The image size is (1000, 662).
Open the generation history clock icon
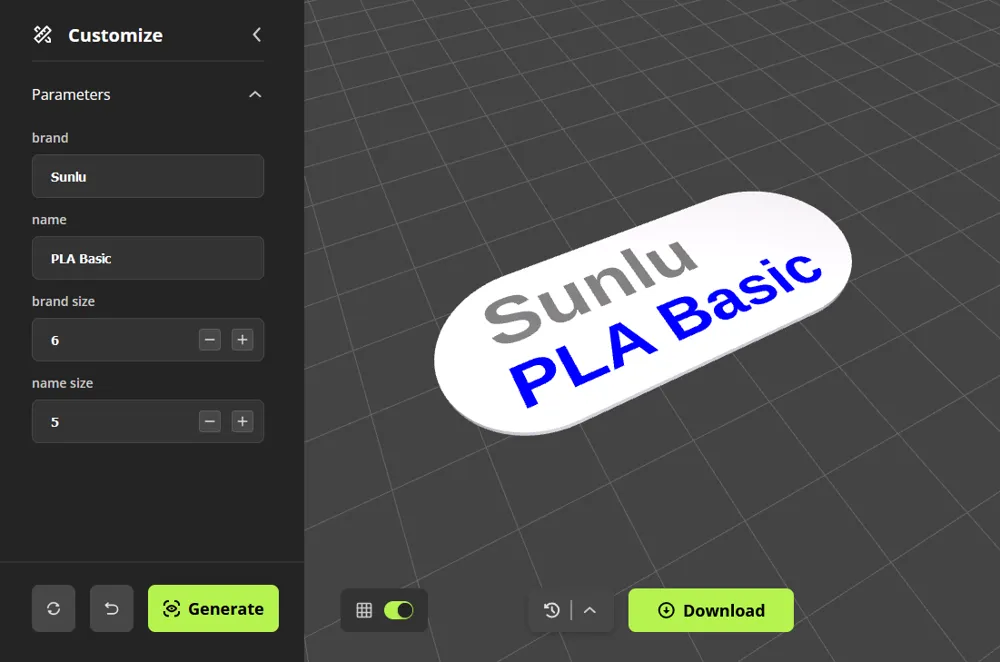tap(552, 610)
